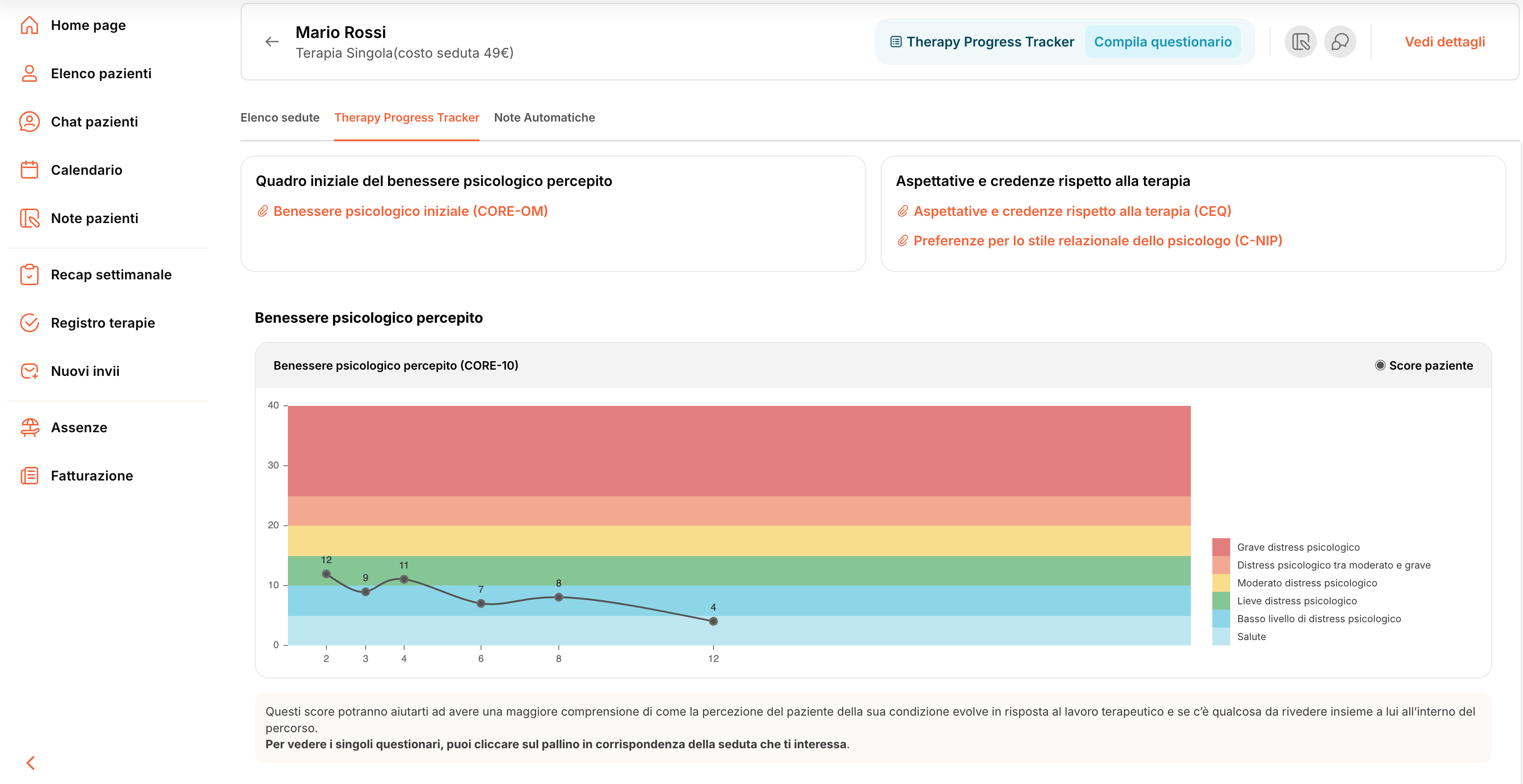
Task: Toggle Score paziente legend series
Action: [1424, 365]
